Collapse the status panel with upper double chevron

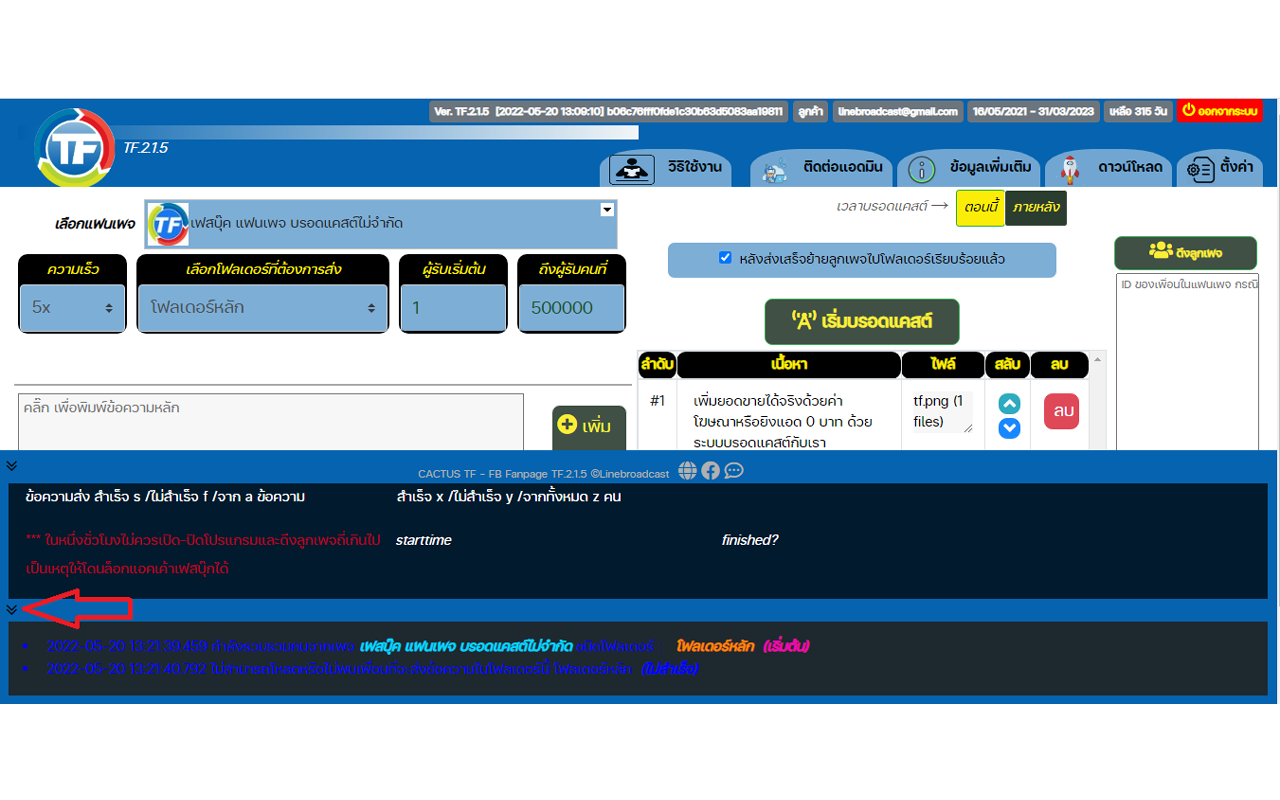(11, 466)
